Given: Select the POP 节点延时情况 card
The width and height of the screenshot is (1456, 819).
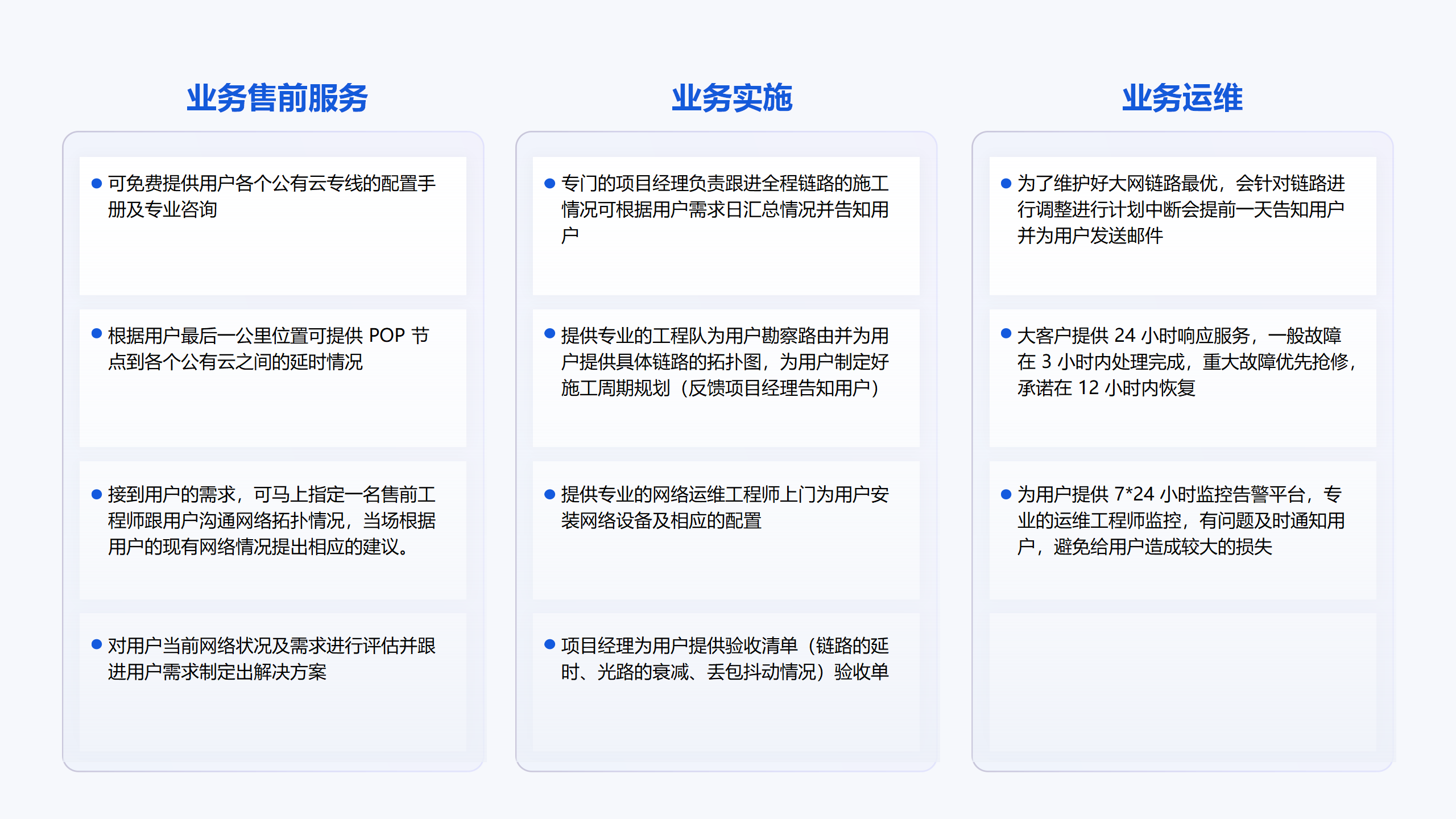Looking at the screenshot, I should pos(272,378).
